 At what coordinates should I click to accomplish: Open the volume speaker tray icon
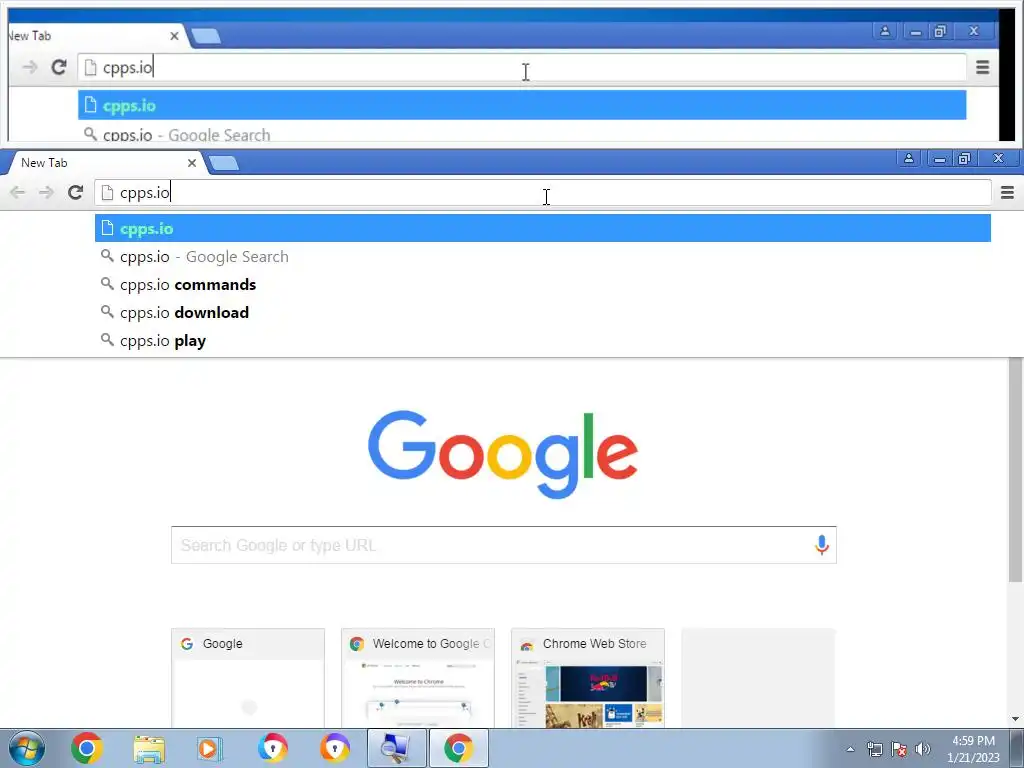(x=923, y=749)
